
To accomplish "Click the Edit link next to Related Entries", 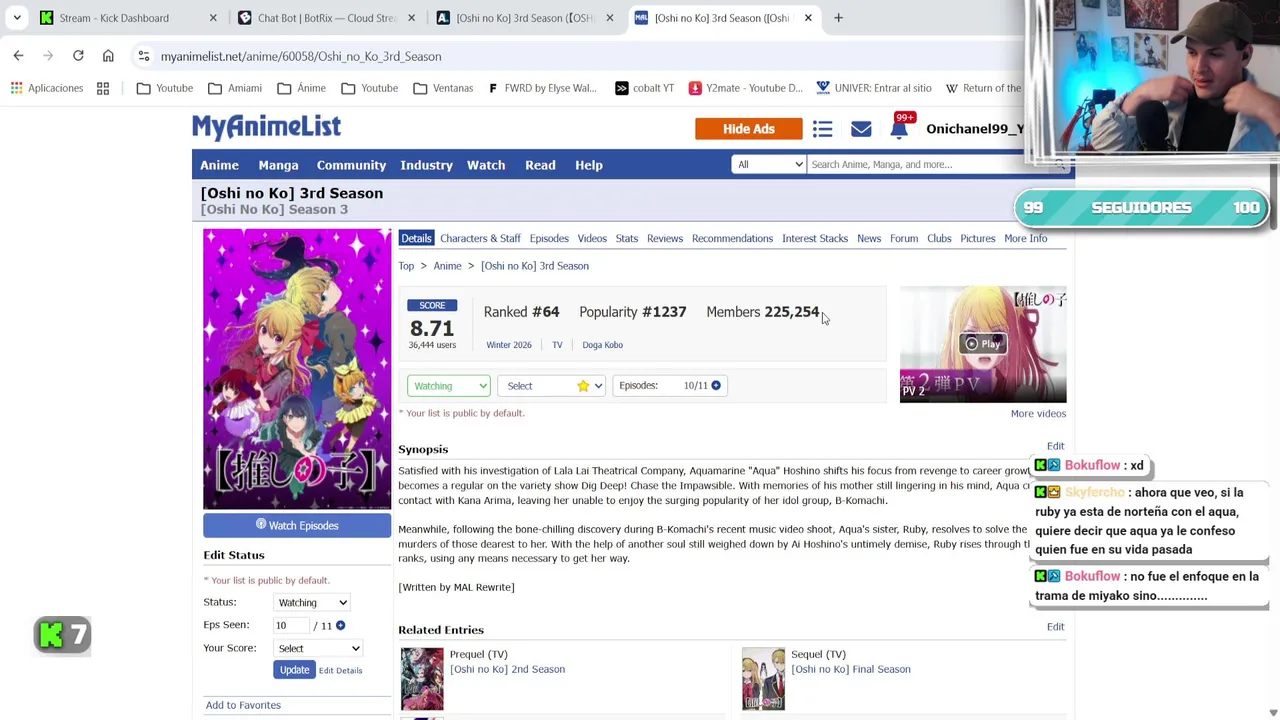I will coord(1055,626).
